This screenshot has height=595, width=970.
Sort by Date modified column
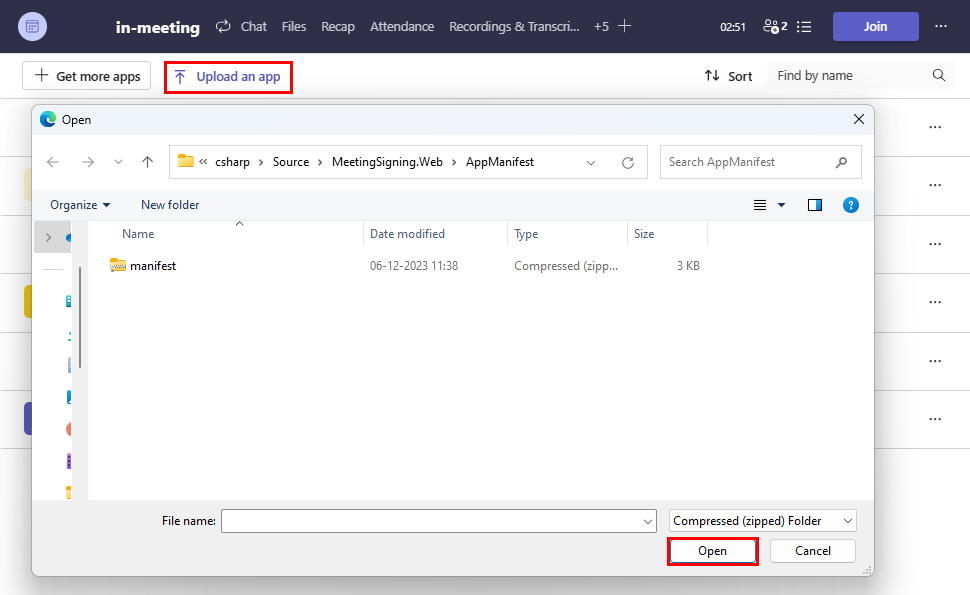pos(407,234)
